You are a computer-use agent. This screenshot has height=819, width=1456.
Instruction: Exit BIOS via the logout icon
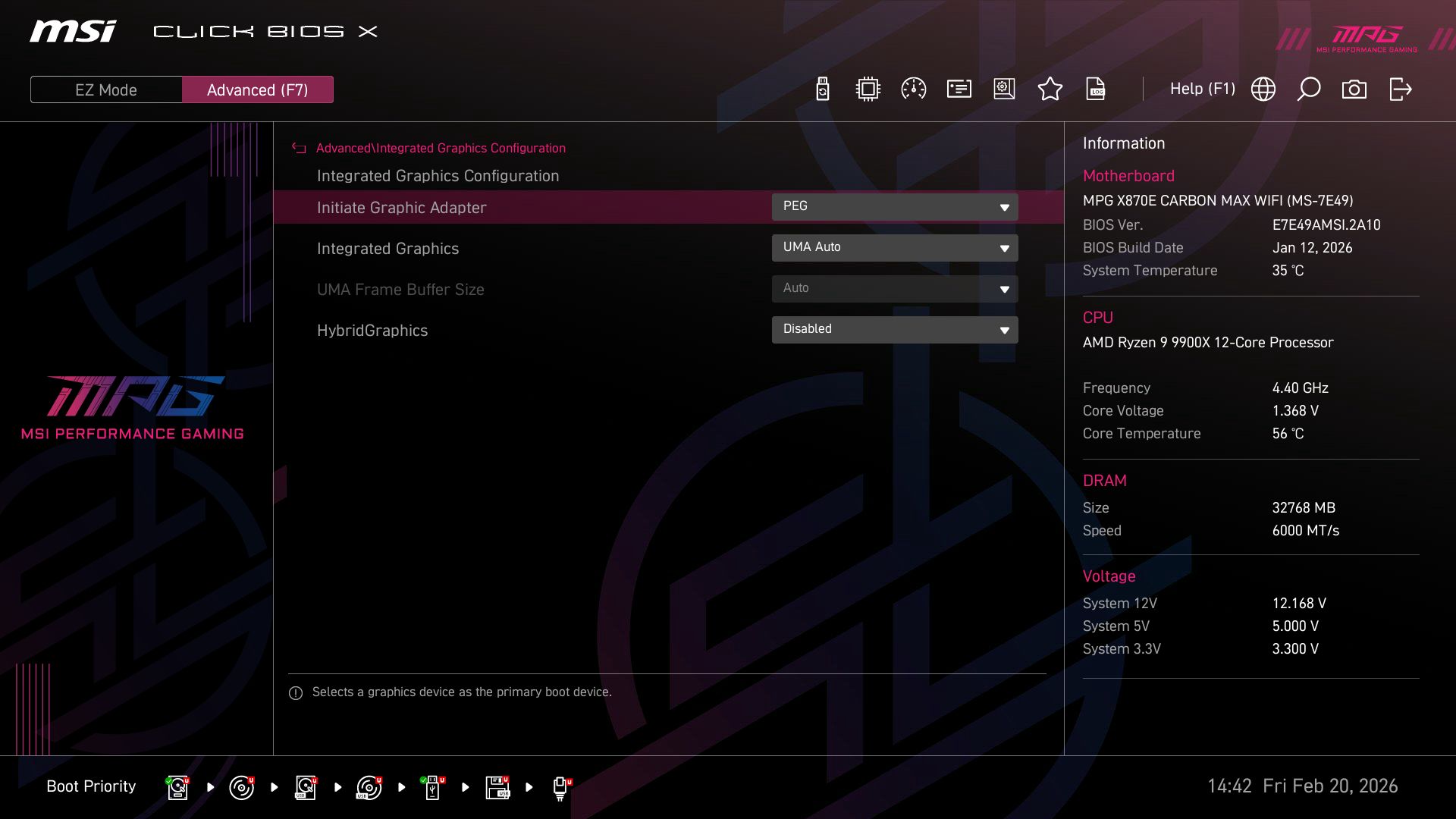click(1399, 89)
